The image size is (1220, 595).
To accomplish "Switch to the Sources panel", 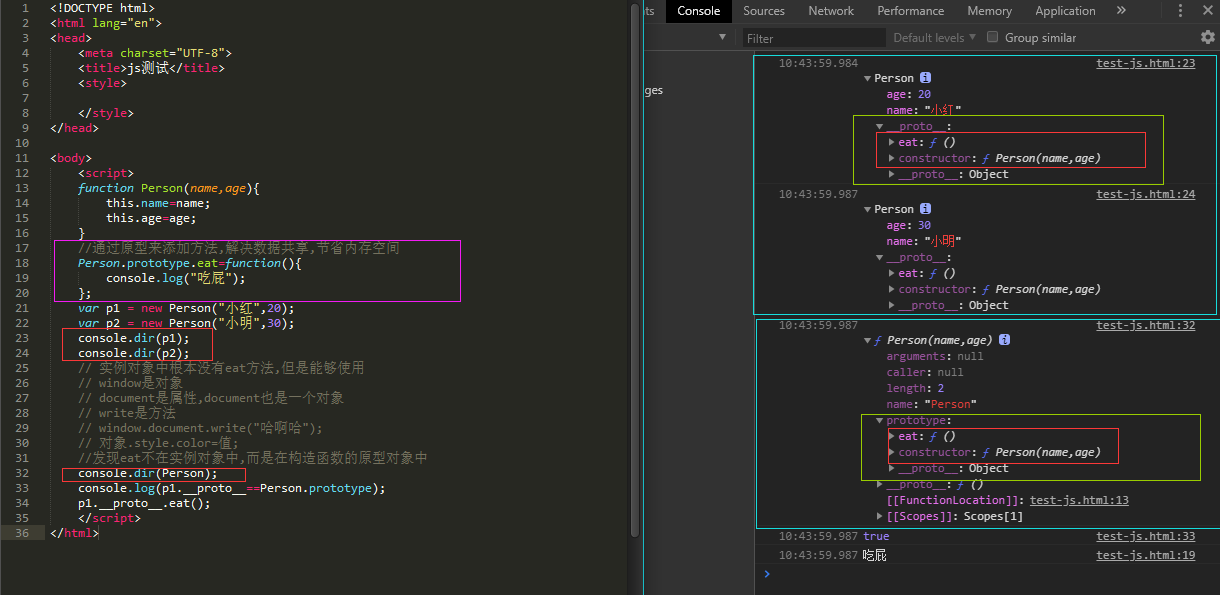I will pos(764,11).
